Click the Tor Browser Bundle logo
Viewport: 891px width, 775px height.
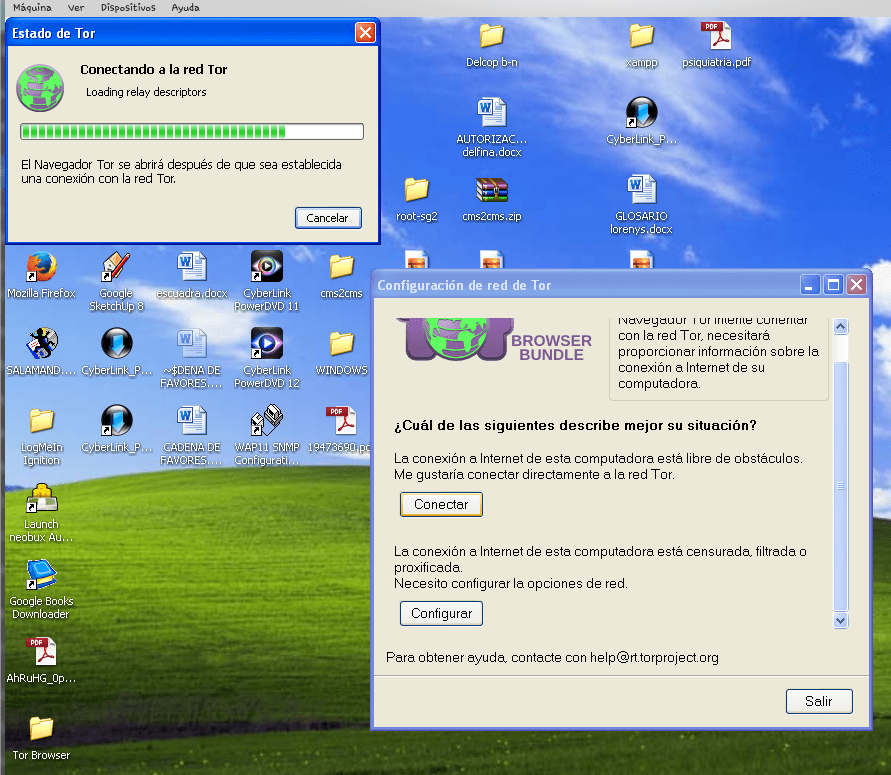(x=494, y=340)
